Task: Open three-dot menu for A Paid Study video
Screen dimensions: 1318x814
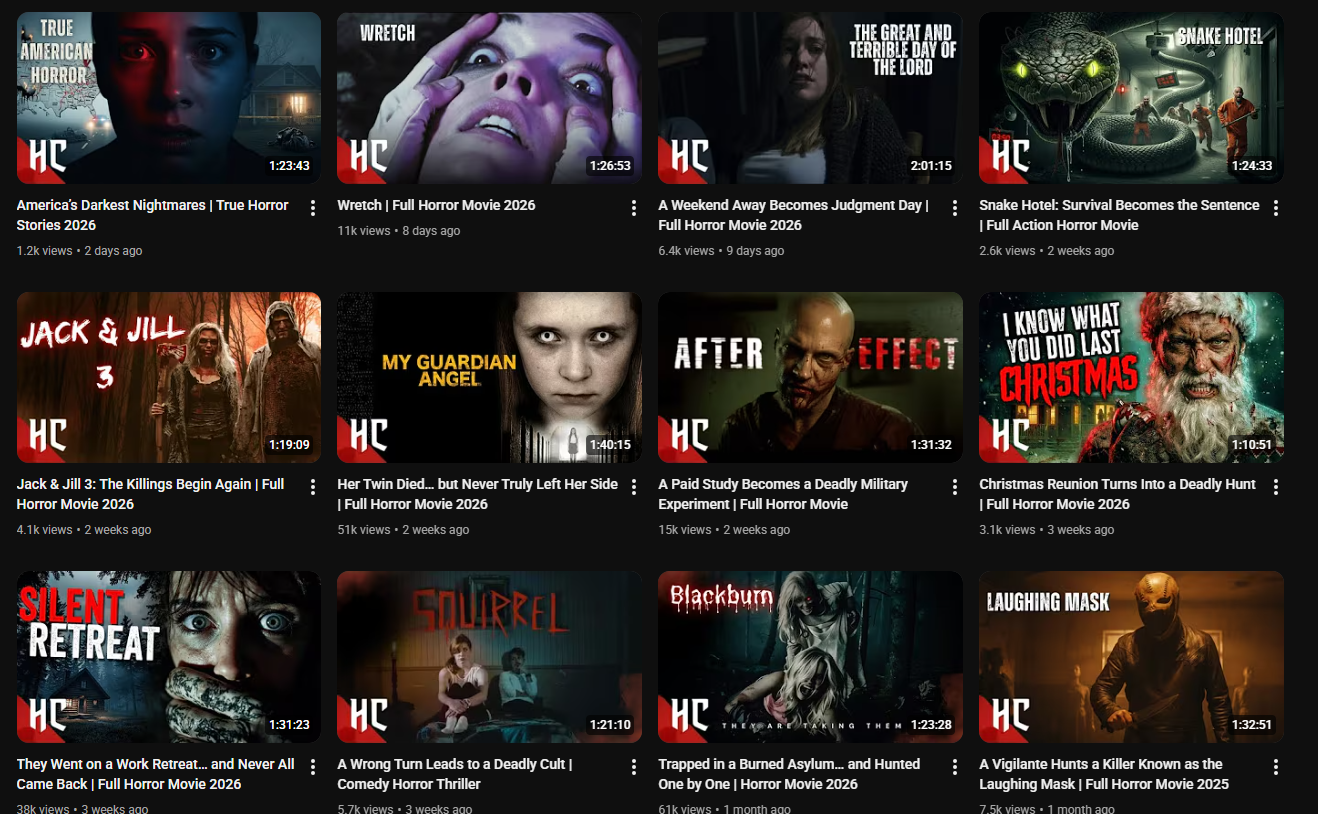Action: pos(955,487)
